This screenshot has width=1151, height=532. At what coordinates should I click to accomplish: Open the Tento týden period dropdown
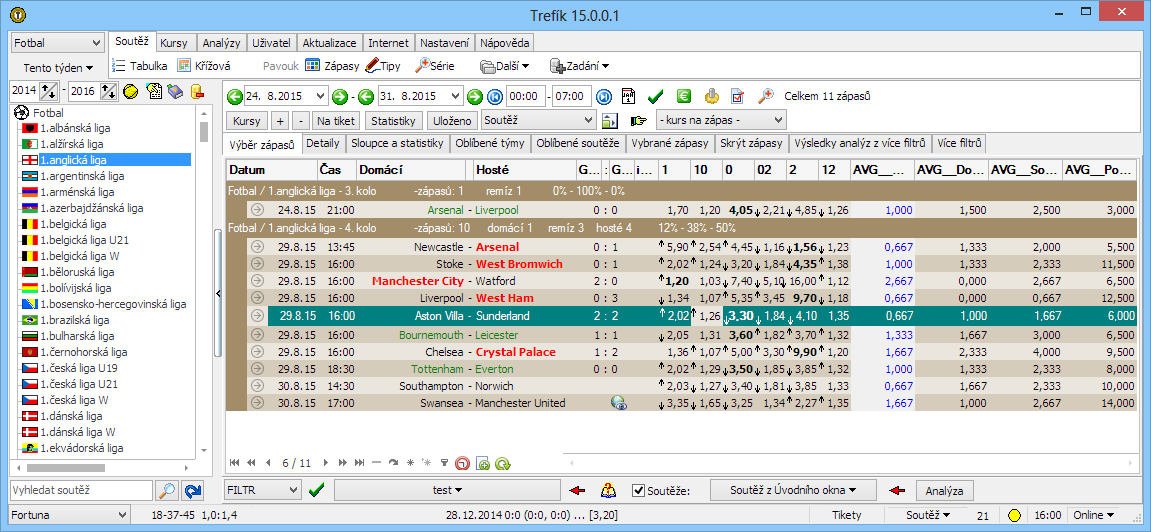[x=58, y=68]
